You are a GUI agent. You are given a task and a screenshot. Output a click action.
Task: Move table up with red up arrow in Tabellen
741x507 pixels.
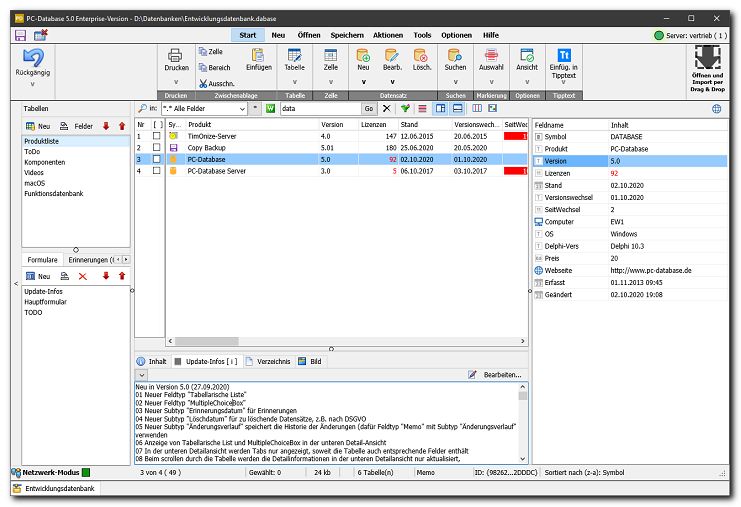click(x=122, y=126)
